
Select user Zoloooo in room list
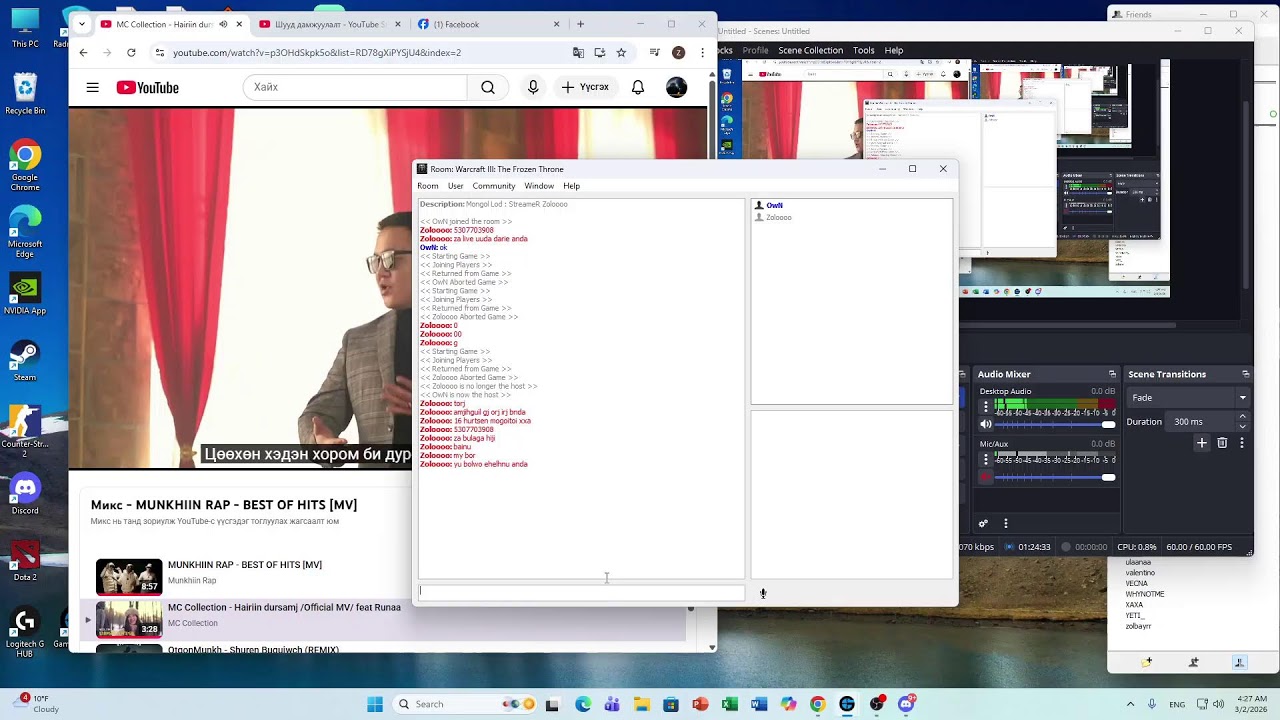tap(778, 217)
